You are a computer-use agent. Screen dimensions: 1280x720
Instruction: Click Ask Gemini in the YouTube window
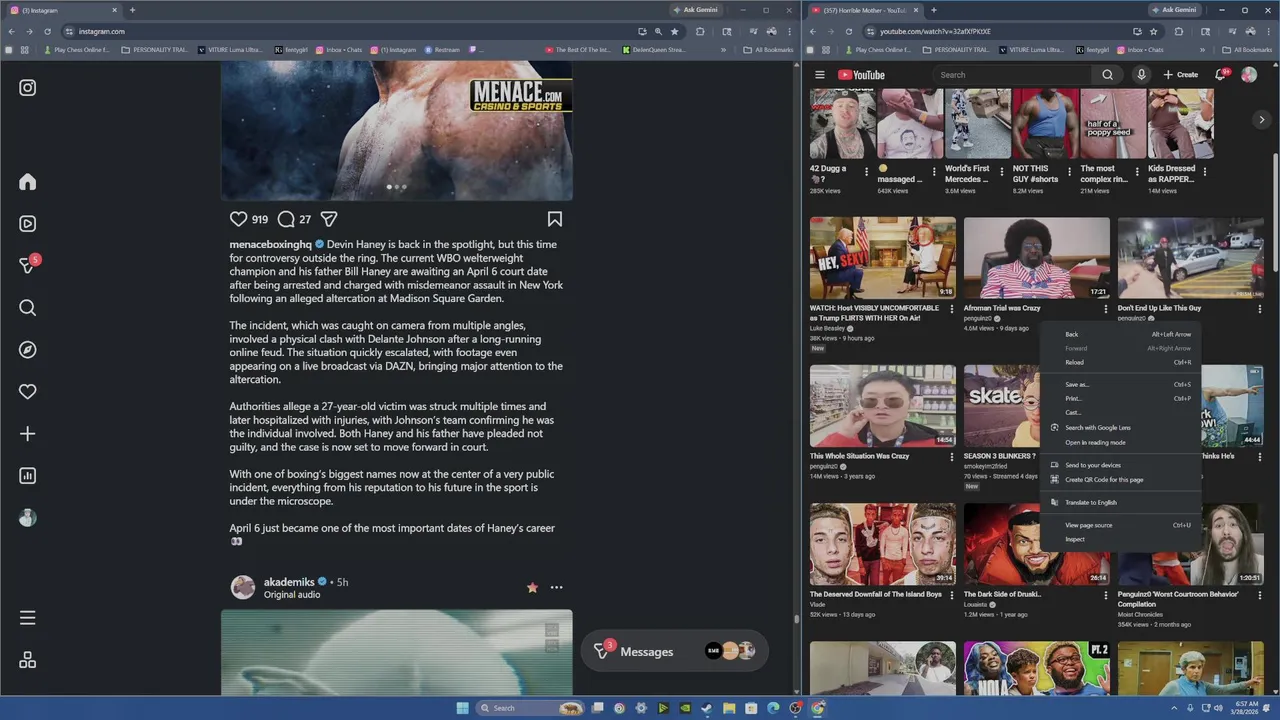1175,10
